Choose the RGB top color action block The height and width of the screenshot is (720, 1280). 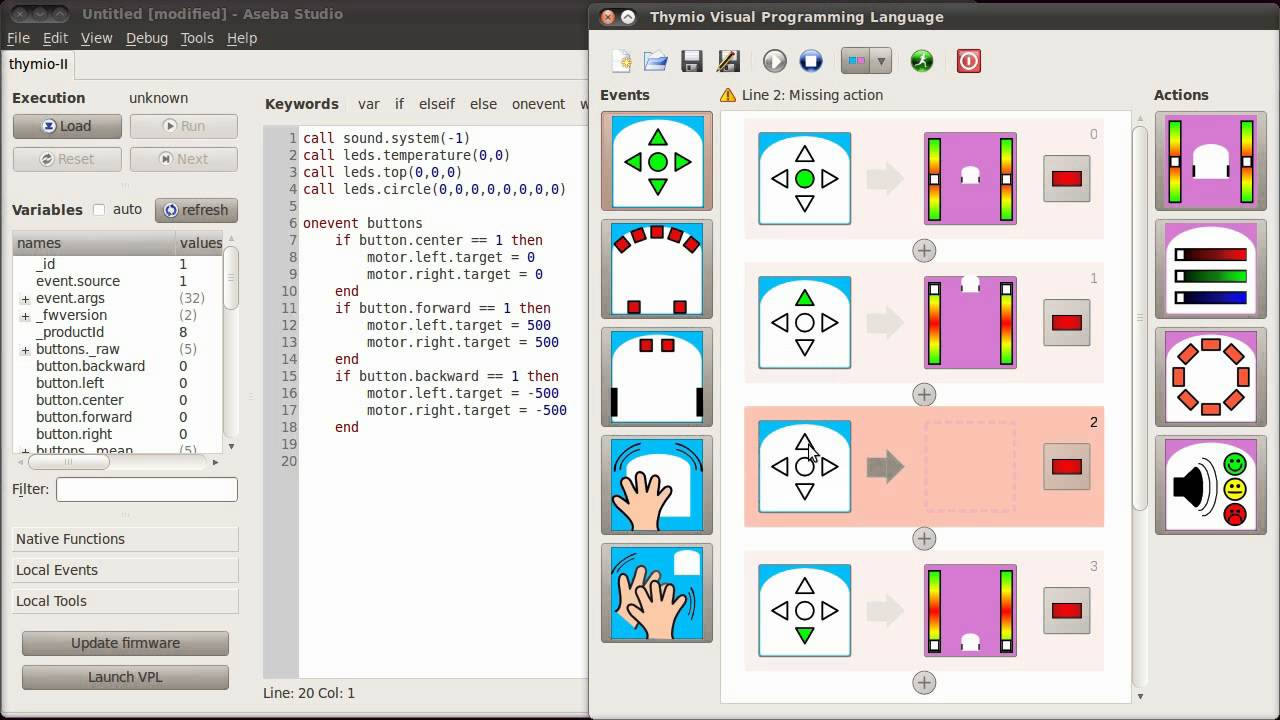pos(1211,269)
